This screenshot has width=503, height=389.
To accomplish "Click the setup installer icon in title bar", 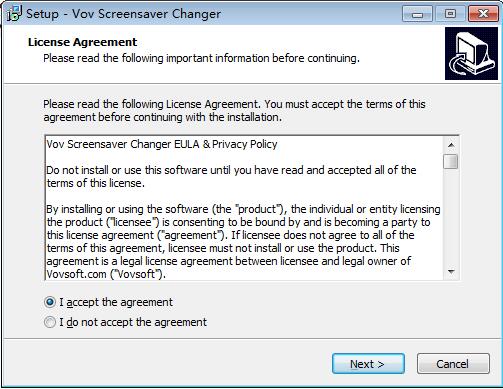I will [x=14, y=13].
